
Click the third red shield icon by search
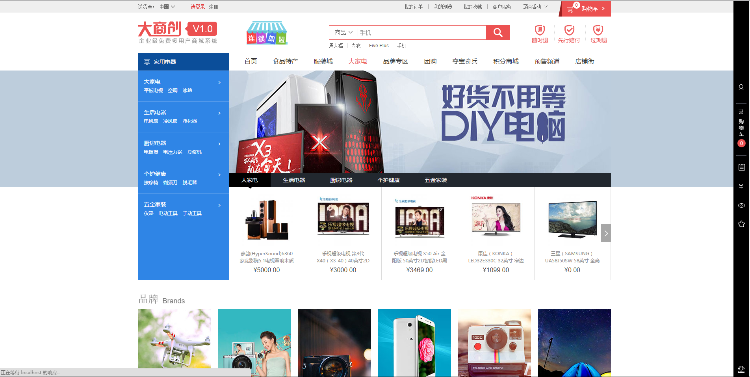598,31
